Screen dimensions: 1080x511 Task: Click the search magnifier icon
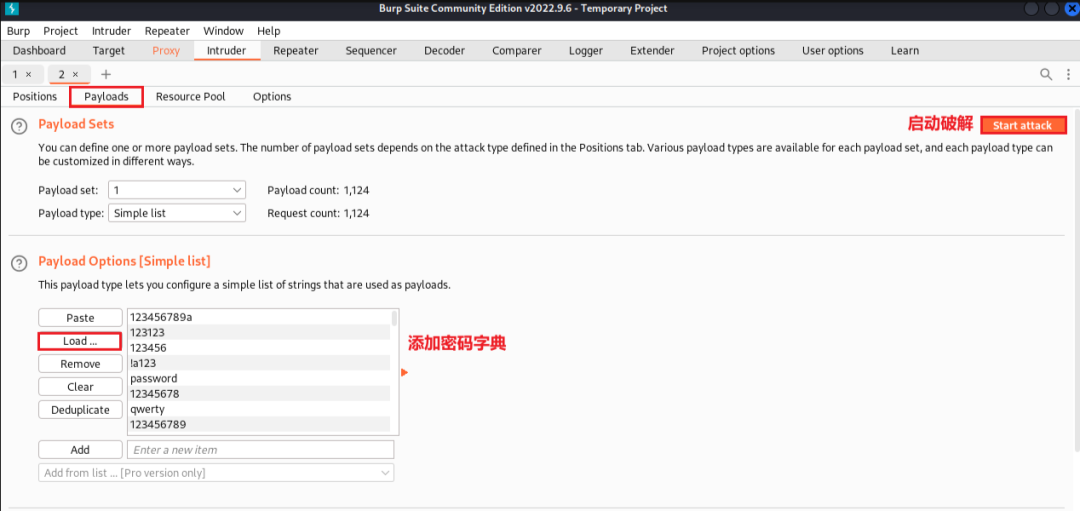pyautogui.click(x=1046, y=74)
